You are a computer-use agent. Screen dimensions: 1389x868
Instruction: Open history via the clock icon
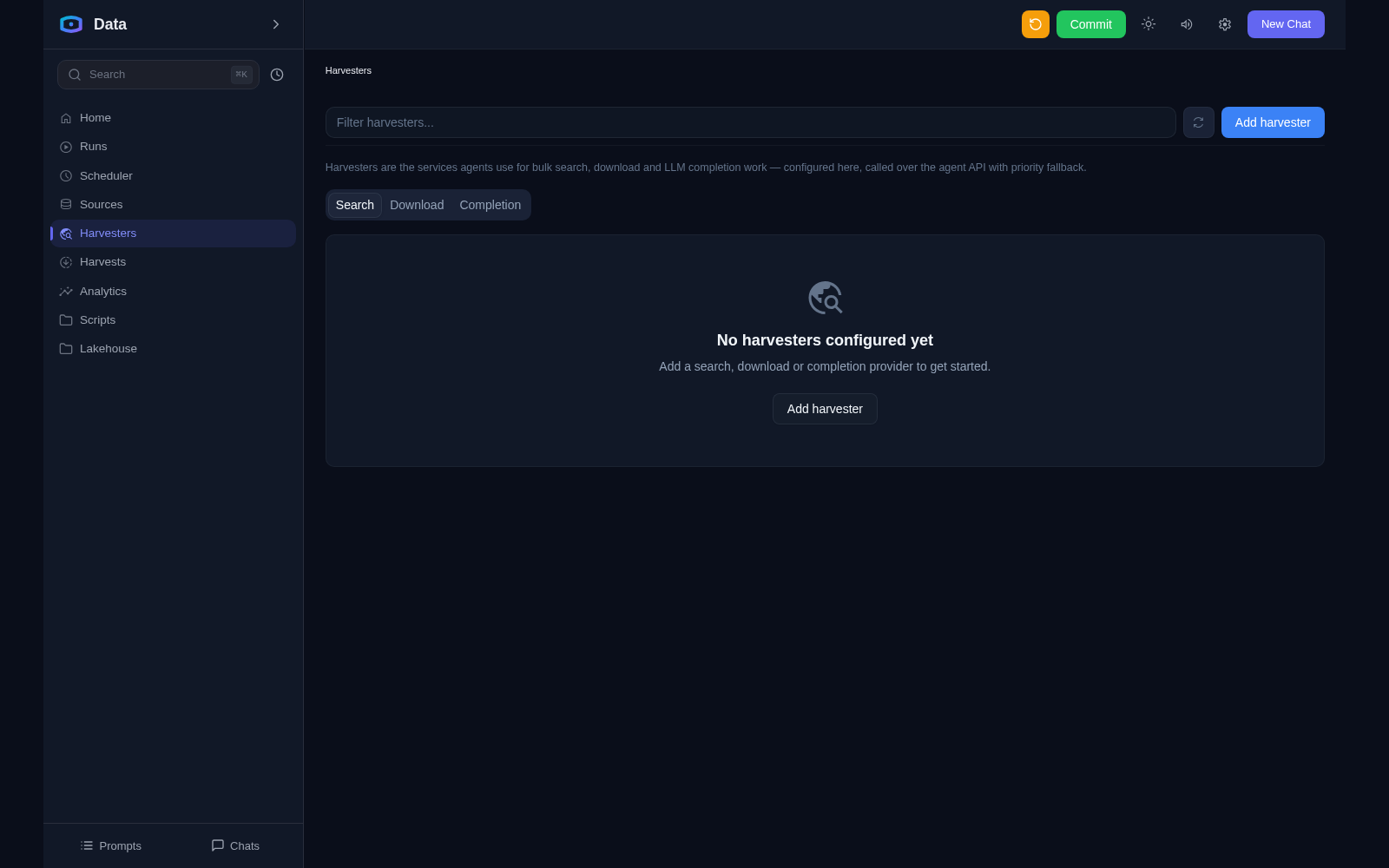coord(277,75)
